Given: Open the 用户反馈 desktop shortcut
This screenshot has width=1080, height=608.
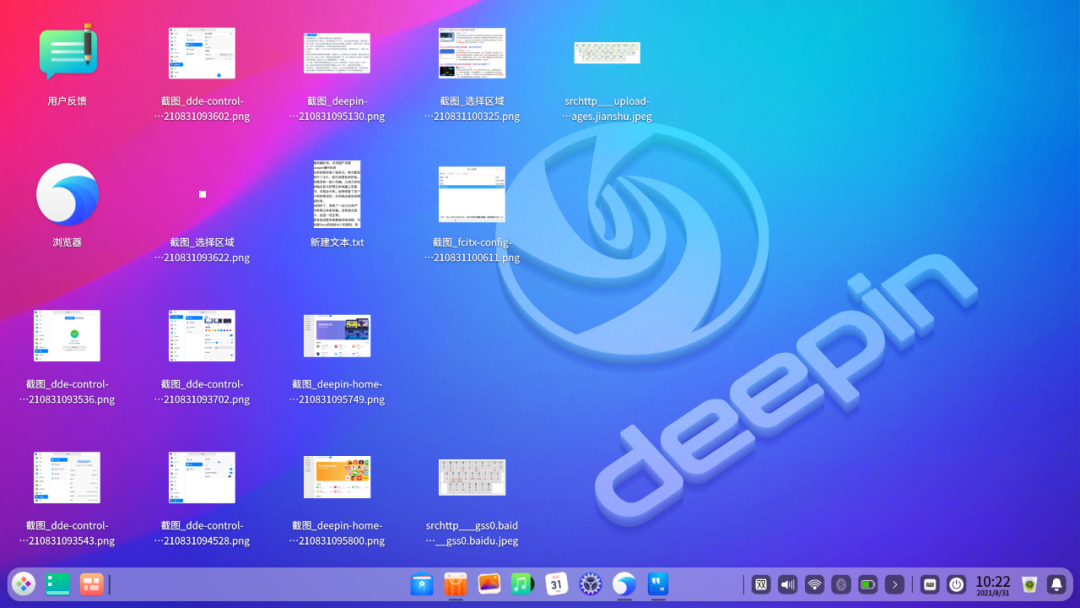Looking at the screenshot, I should click(67, 53).
